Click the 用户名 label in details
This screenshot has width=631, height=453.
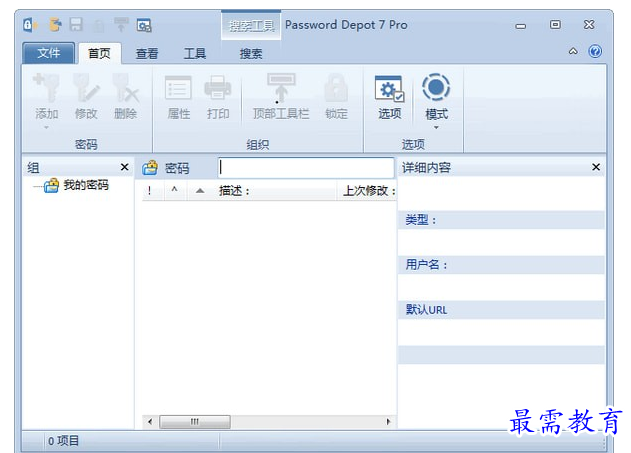[426, 265]
